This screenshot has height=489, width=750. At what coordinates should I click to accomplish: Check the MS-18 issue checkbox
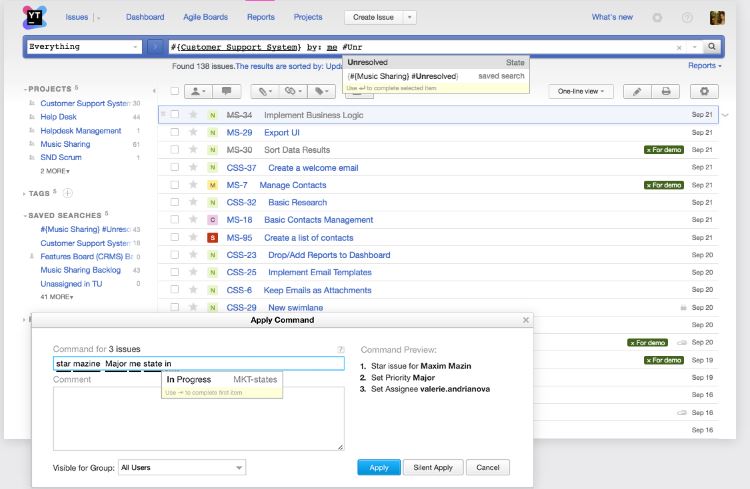tap(175, 220)
